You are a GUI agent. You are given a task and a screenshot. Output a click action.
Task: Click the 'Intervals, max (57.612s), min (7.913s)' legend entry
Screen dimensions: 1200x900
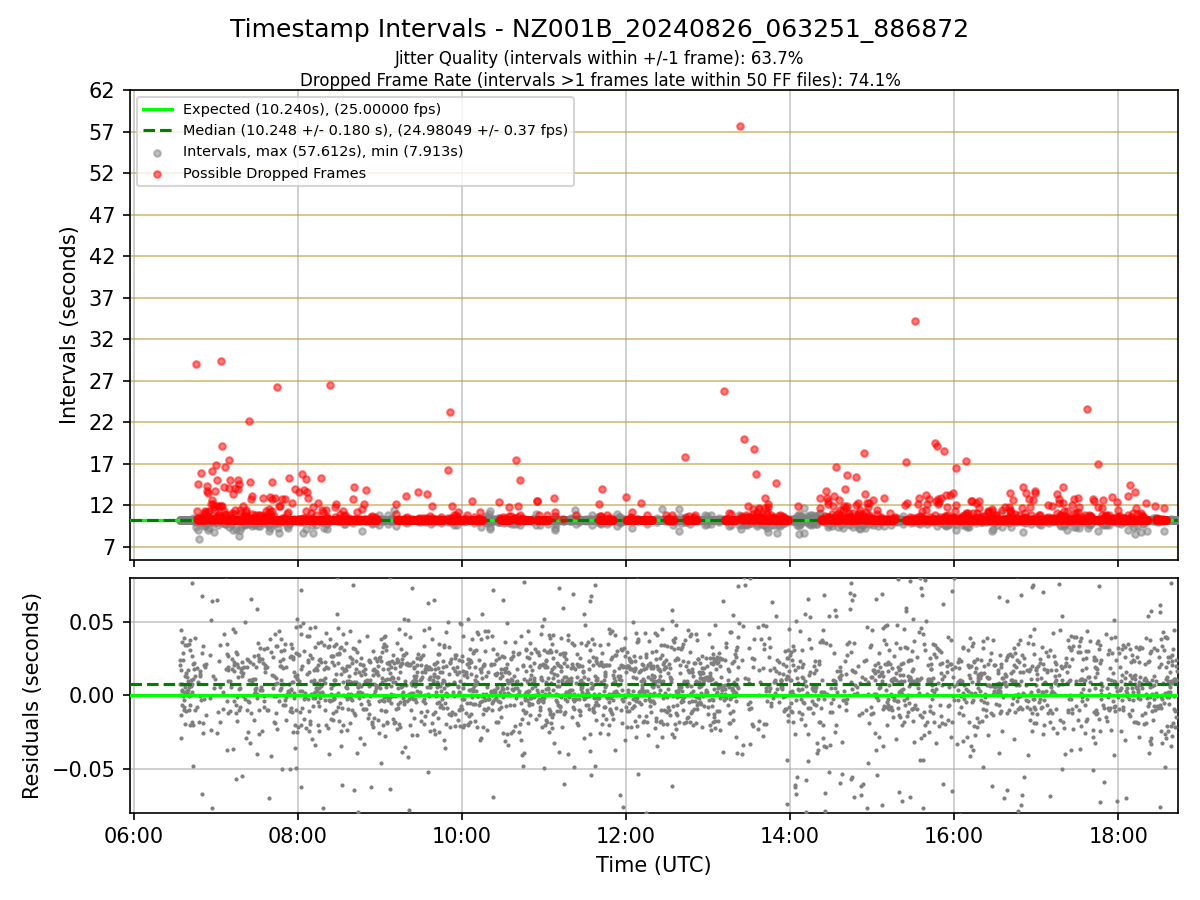coord(323,151)
